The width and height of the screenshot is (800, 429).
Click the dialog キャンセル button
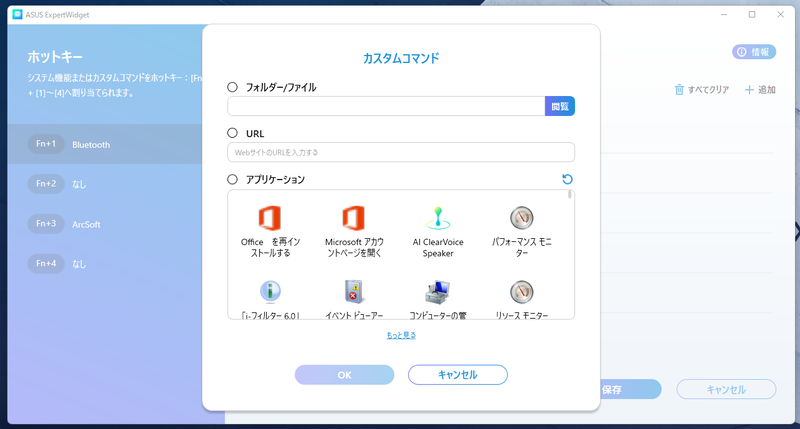[x=458, y=375]
